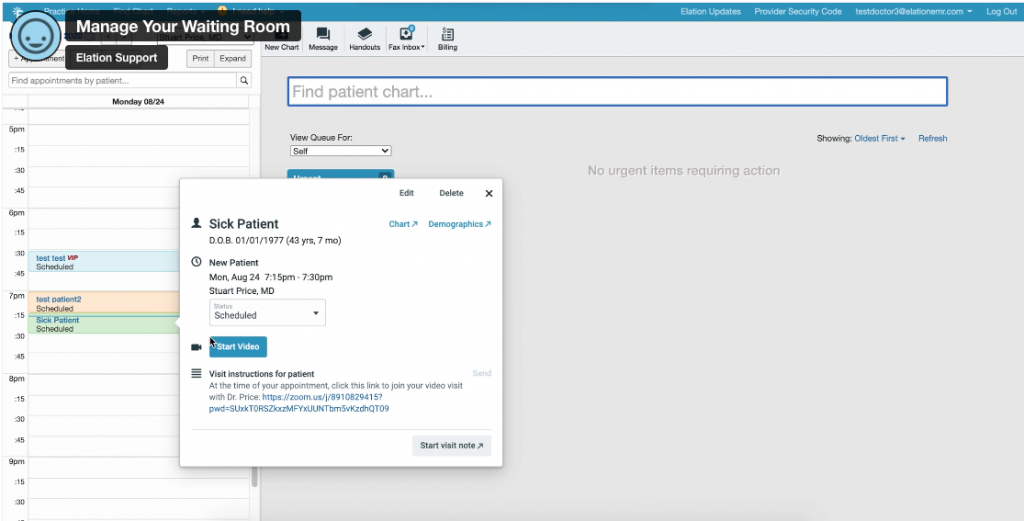Open the View Queue For dropdown
The image size is (1024, 521).
point(340,151)
